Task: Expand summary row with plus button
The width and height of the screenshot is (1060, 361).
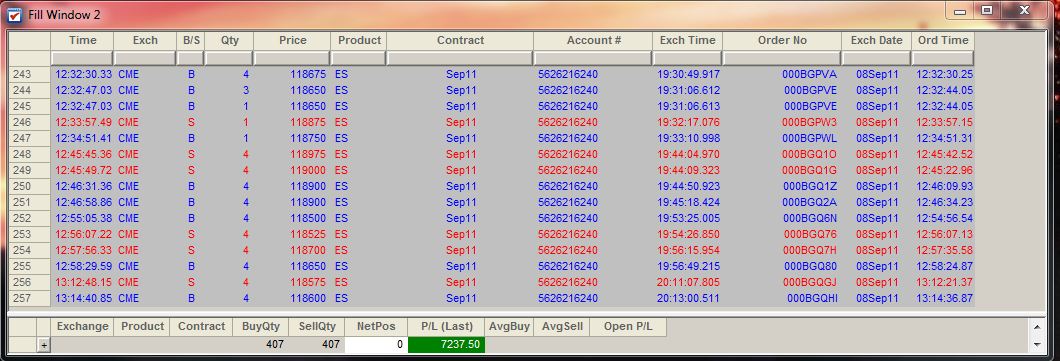Action: click(44, 345)
